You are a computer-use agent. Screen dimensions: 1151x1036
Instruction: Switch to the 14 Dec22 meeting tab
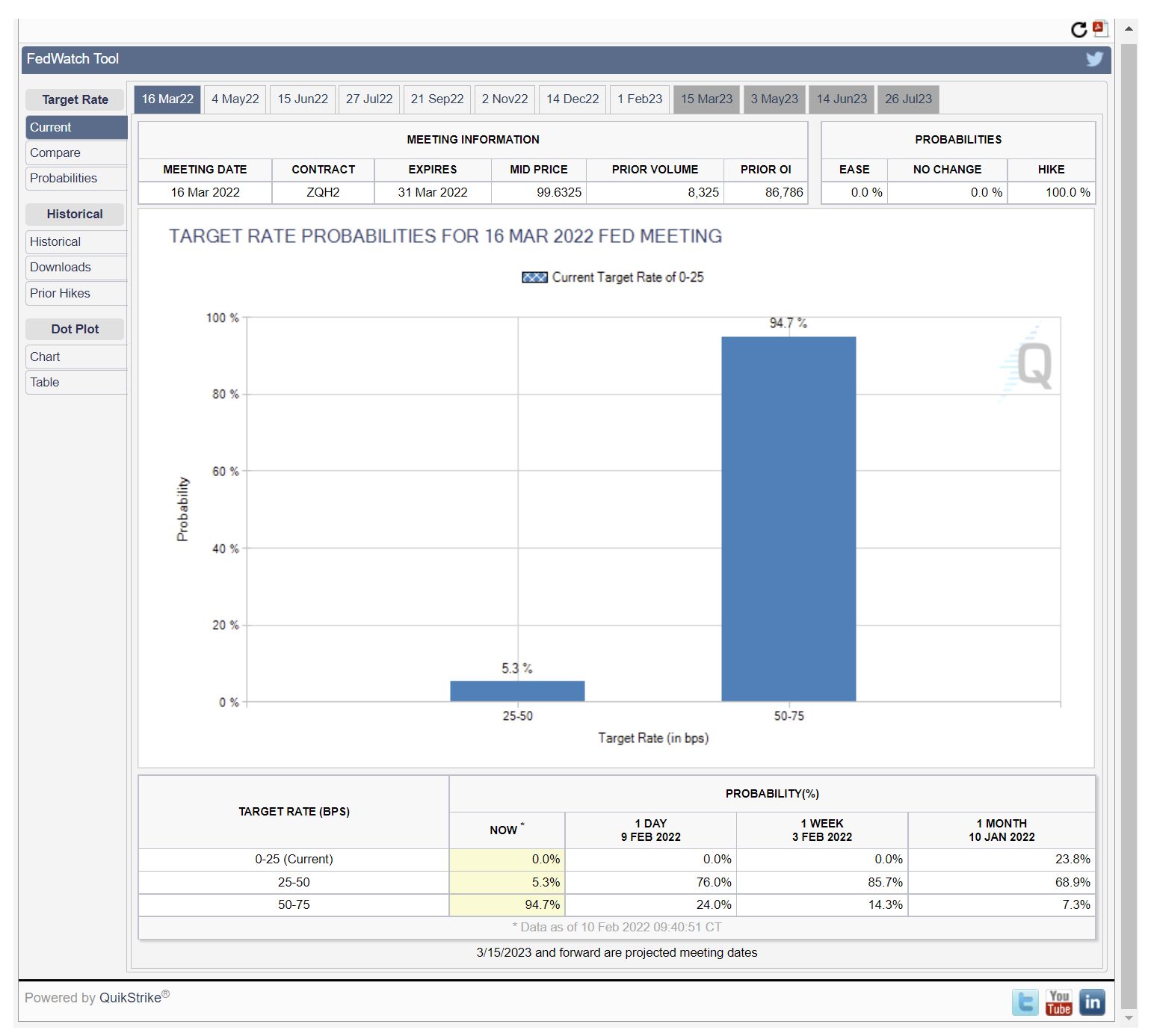pyautogui.click(x=573, y=99)
